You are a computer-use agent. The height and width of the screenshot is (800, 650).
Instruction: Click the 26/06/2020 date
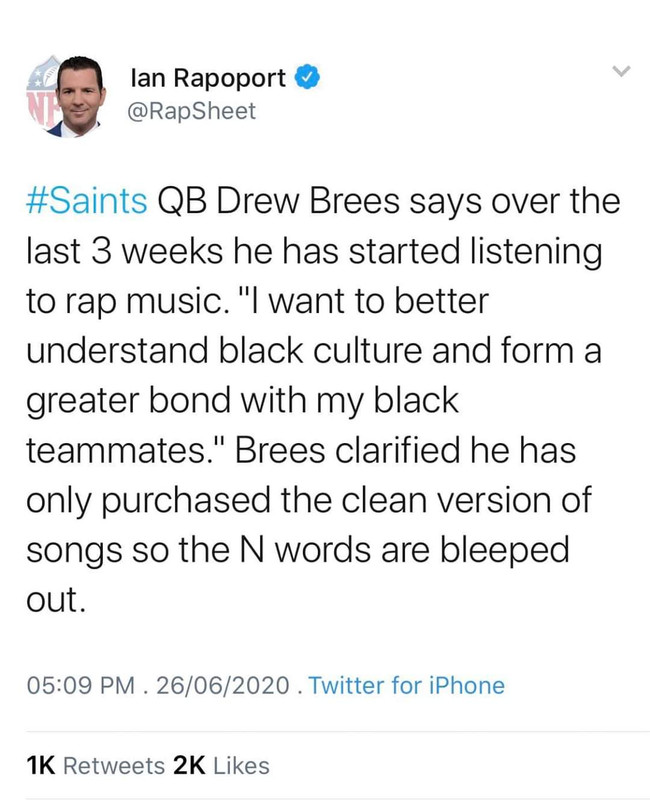pos(223,685)
